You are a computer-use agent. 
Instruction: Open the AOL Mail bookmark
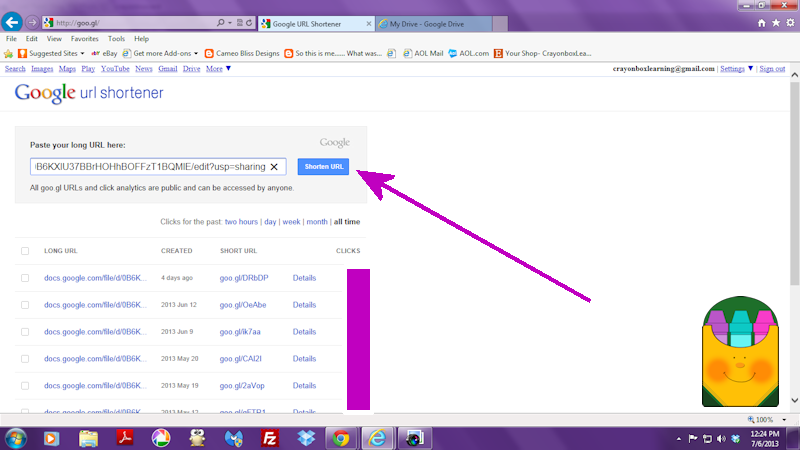pyautogui.click(x=423, y=54)
